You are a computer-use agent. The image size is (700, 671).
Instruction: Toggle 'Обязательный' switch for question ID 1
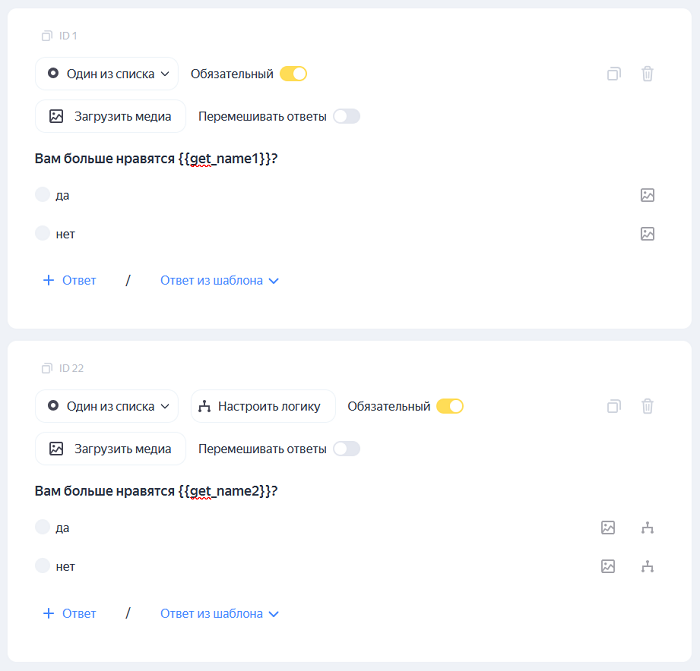coord(293,74)
